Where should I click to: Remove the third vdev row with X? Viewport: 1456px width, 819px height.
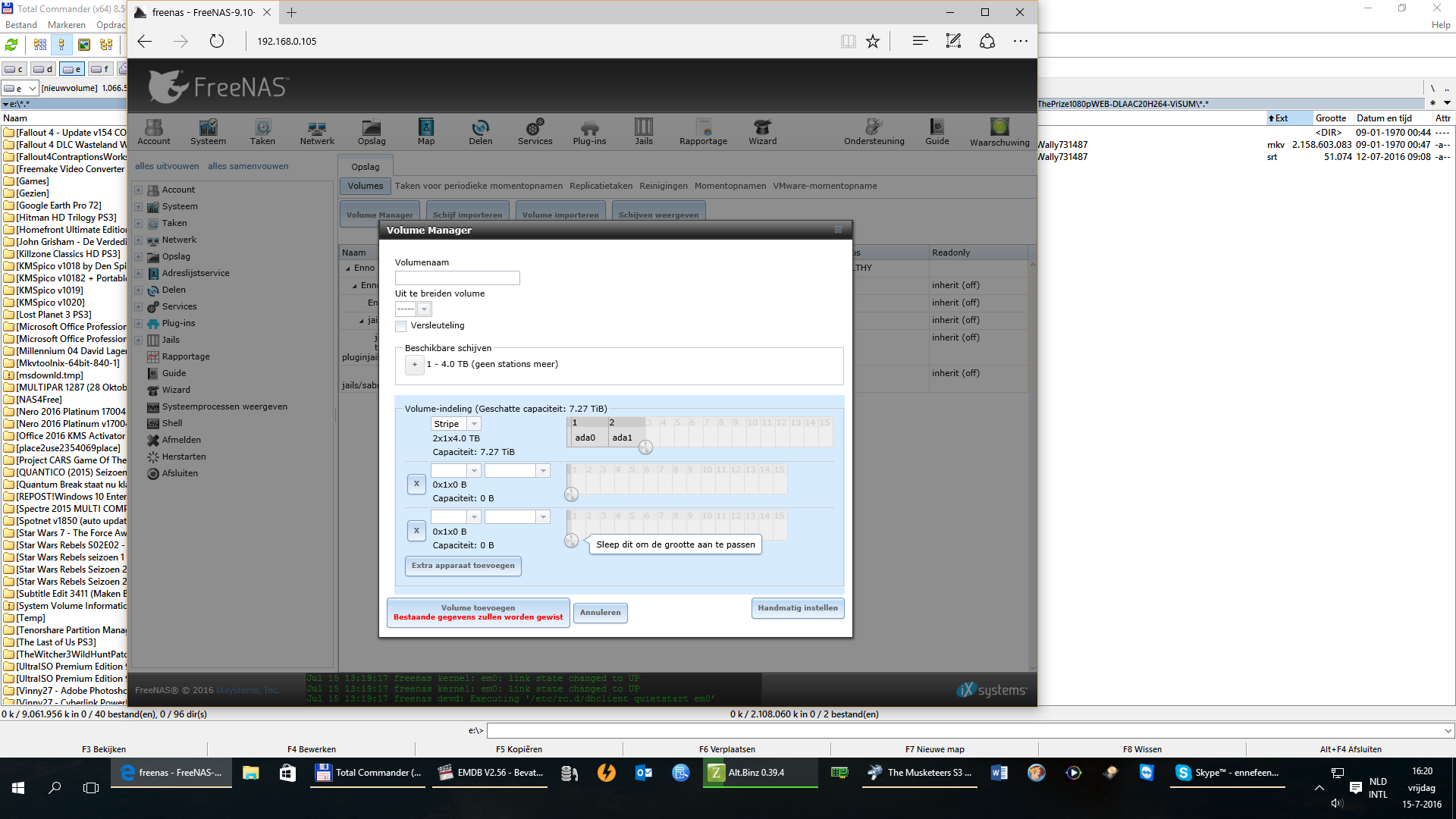coord(416,531)
